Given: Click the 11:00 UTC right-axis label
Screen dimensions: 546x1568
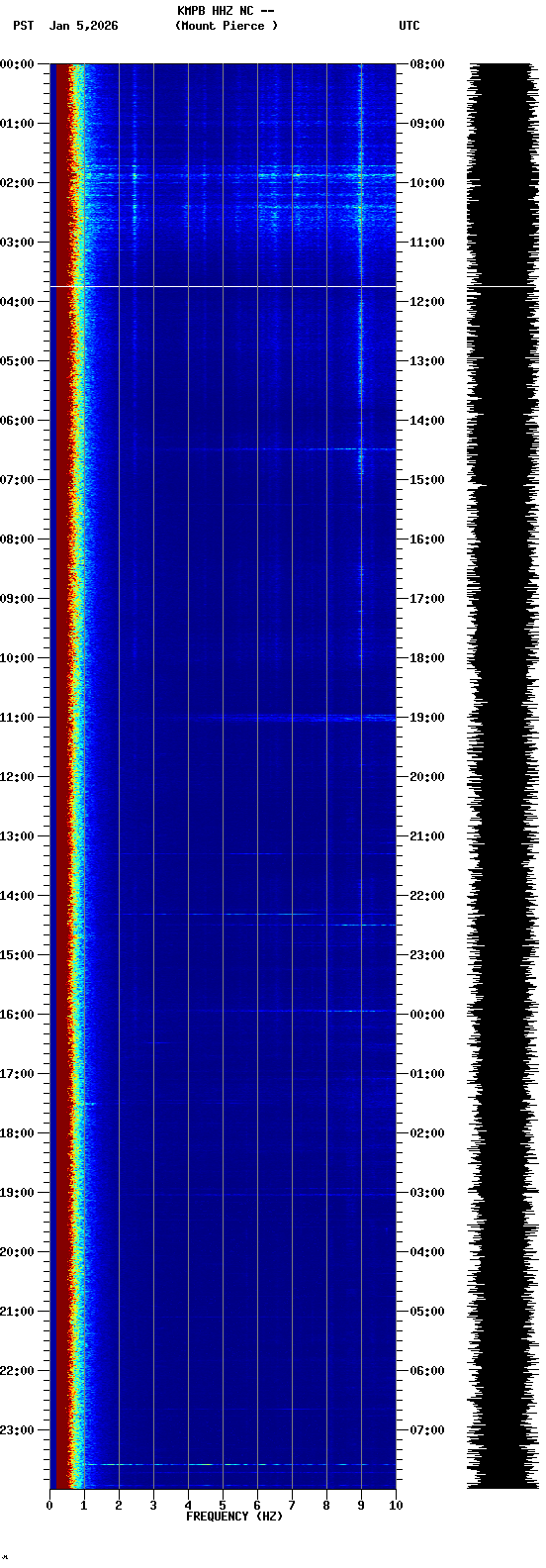Looking at the screenshot, I should pos(427,243).
